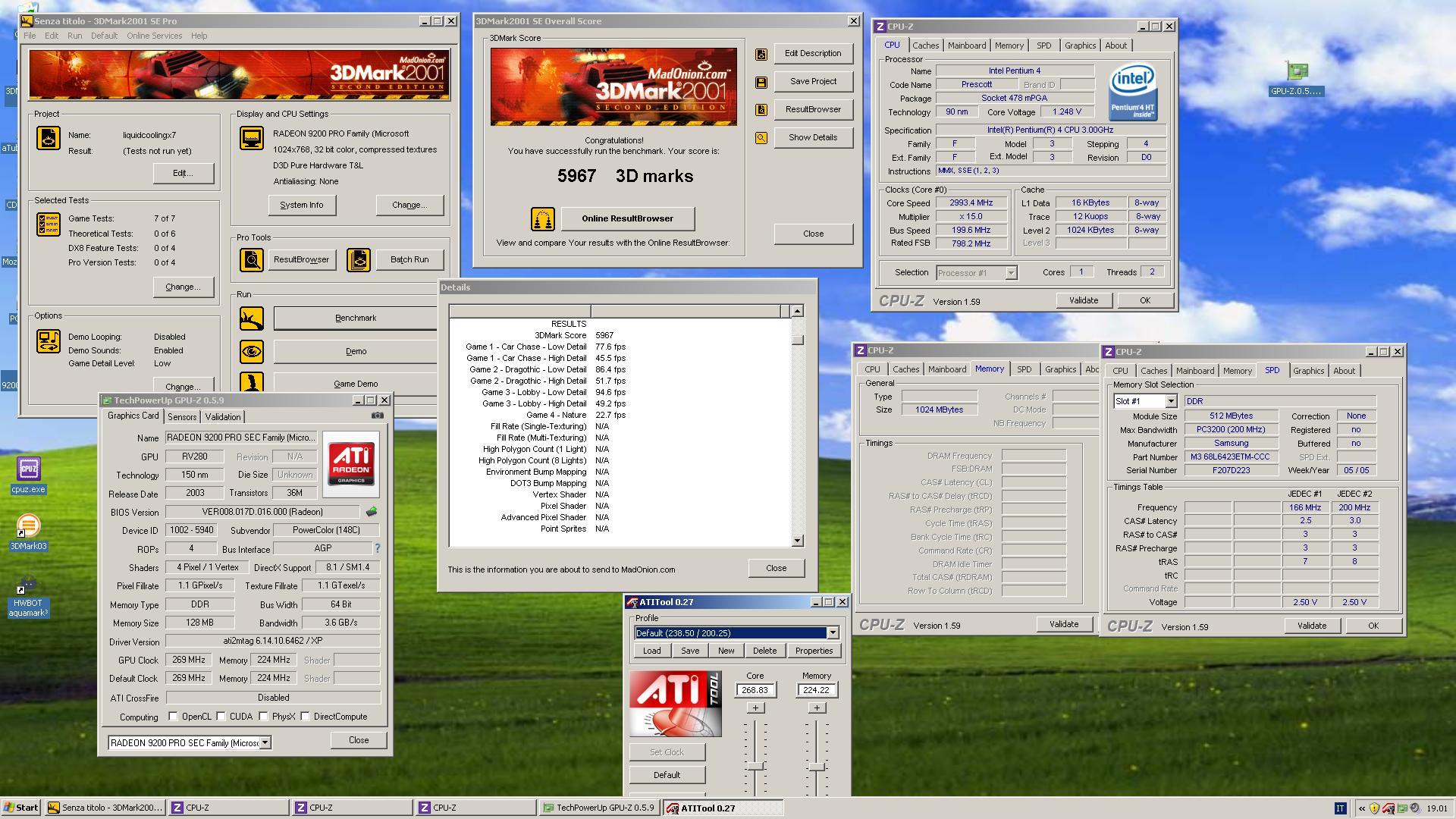Click the Display and CPU Settings monitor icon
The height and width of the screenshot is (819, 1456).
click(x=252, y=138)
